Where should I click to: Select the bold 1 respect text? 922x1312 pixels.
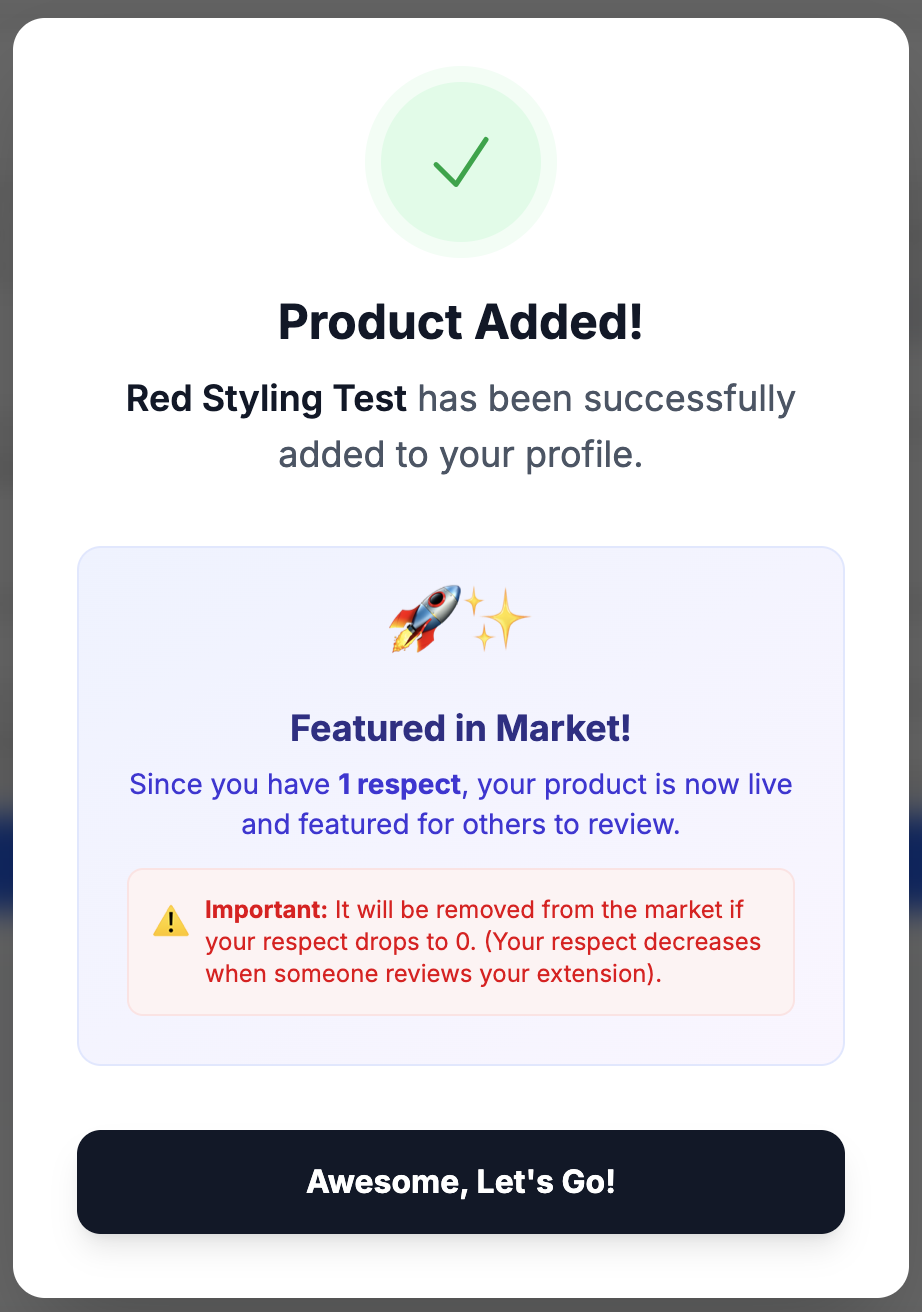pyautogui.click(x=400, y=784)
